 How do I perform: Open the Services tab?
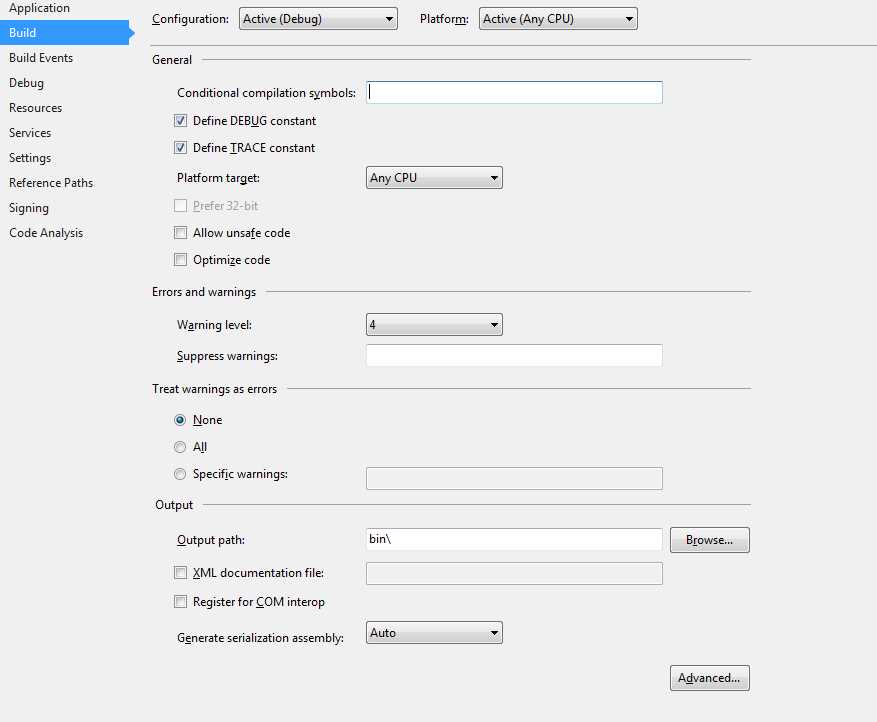coord(30,133)
